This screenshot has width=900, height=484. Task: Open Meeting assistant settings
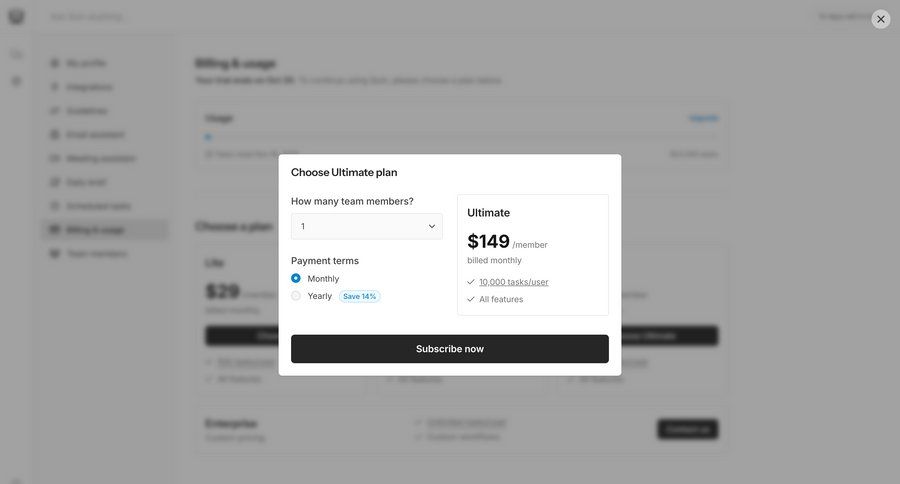coord(100,158)
